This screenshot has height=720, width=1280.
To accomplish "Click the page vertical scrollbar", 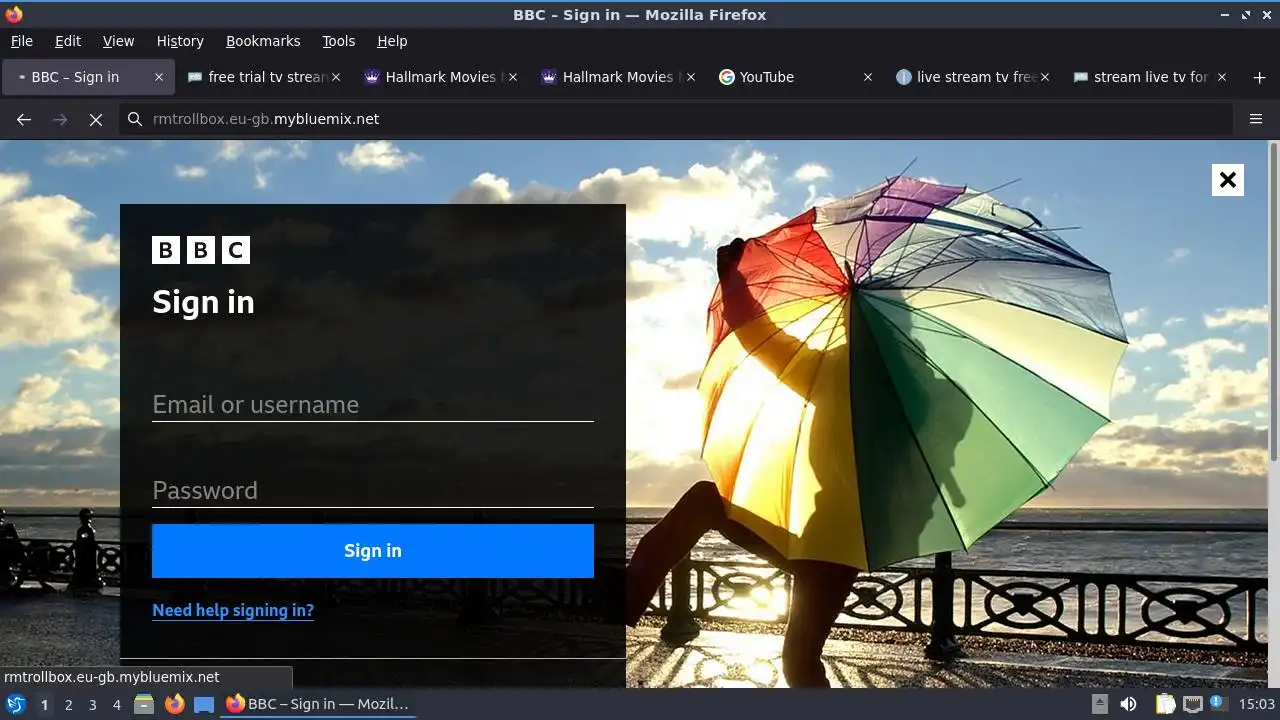I will point(1273,300).
